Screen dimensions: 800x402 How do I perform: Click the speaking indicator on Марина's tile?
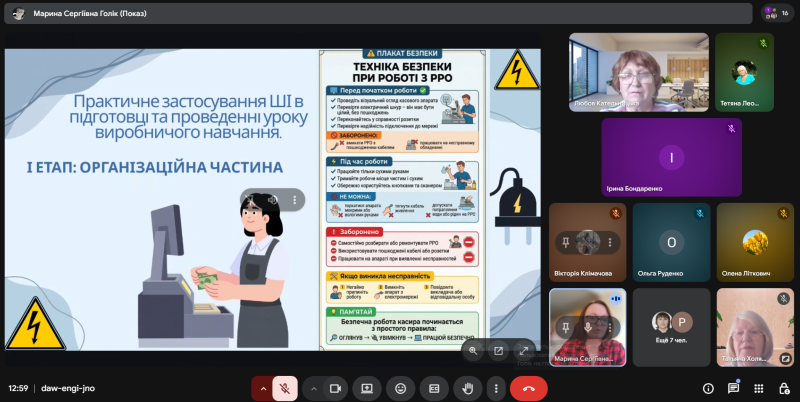pyautogui.click(x=616, y=299)
